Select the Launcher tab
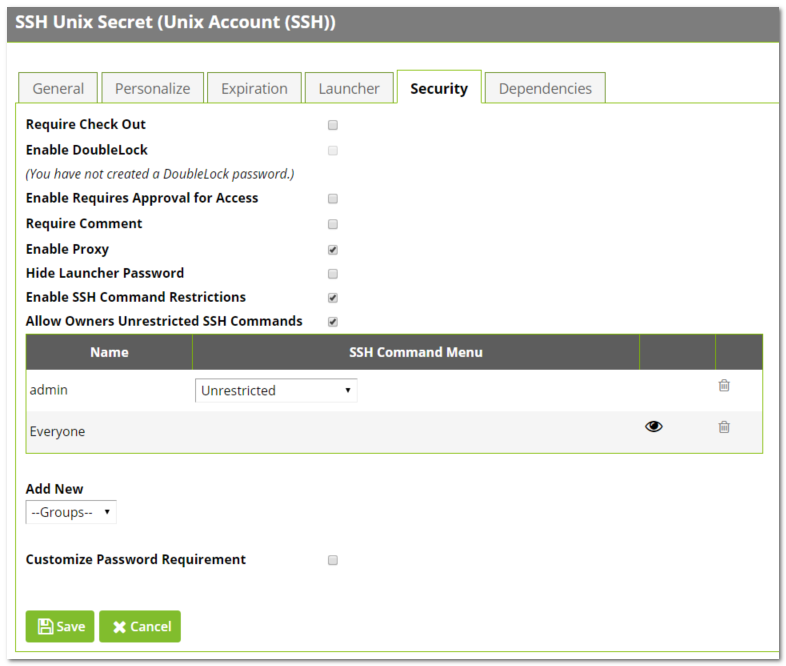 coord(349,88)
